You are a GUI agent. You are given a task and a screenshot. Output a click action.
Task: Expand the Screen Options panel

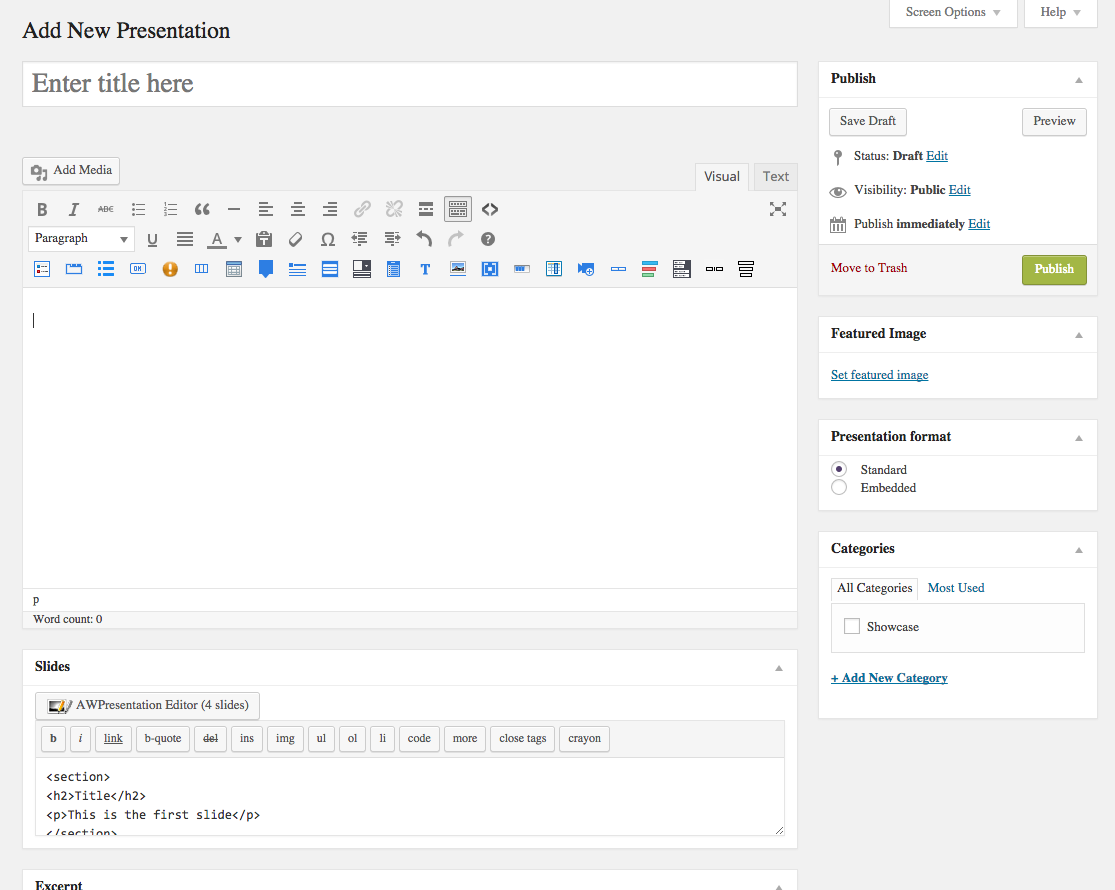click(x=953, y=13)
